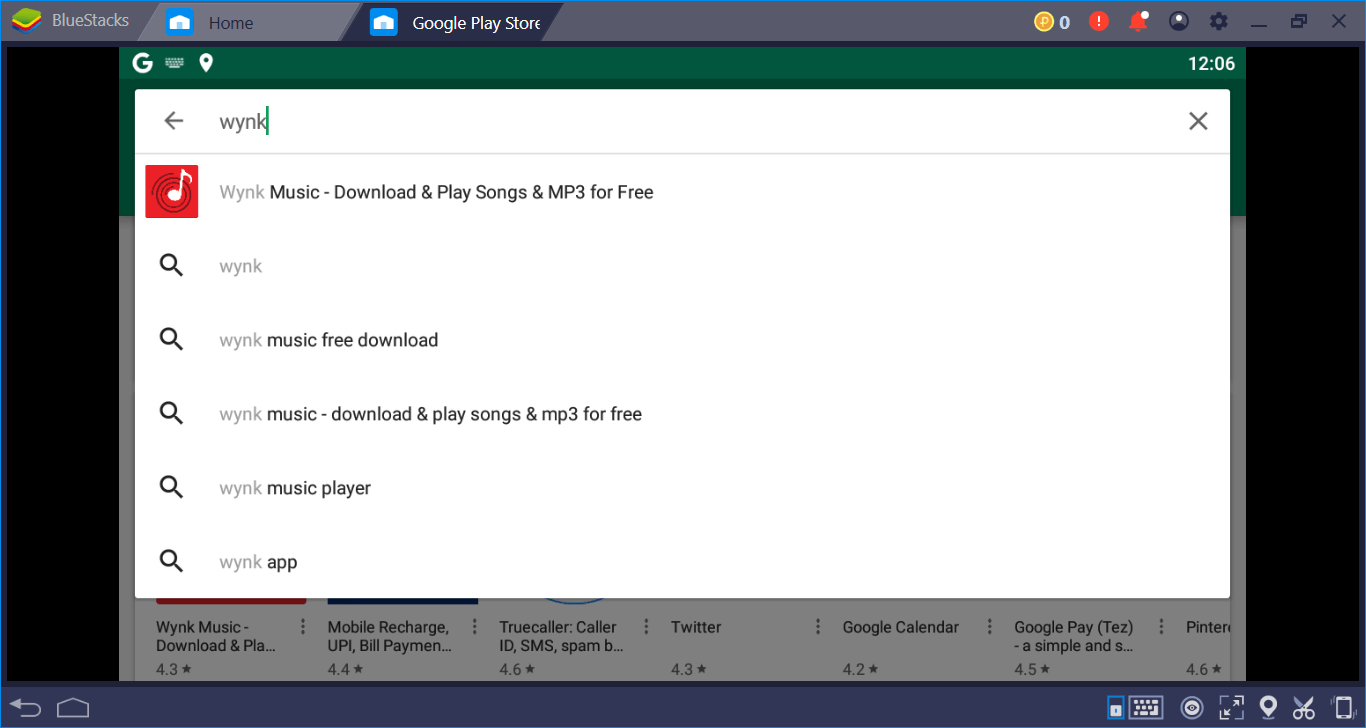Click the shake device icon

point(1343,708)
